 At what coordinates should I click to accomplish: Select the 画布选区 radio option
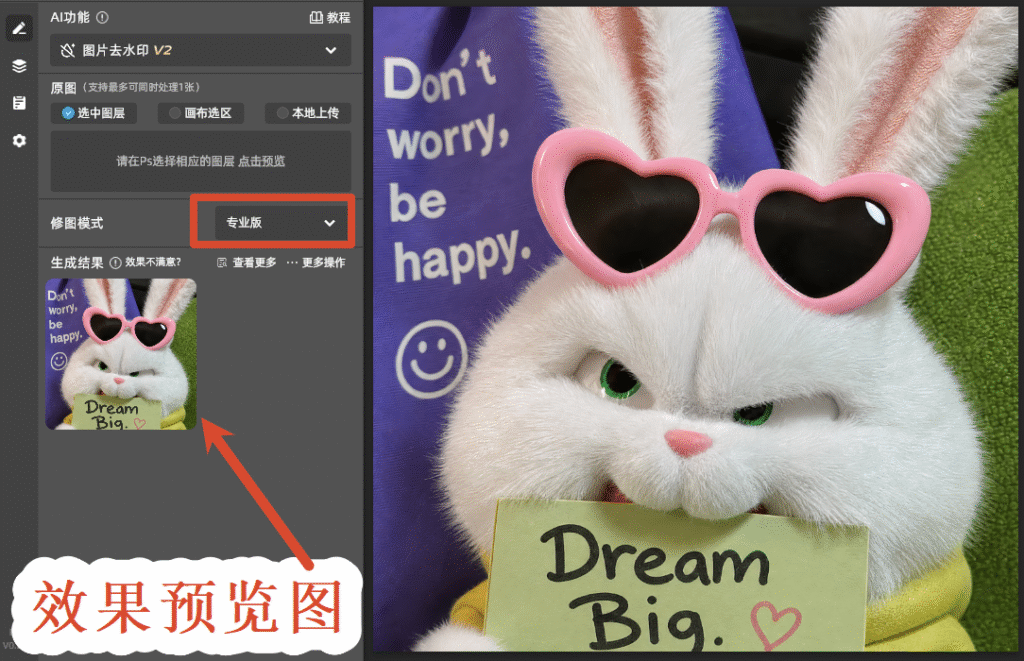coord(200,113)
